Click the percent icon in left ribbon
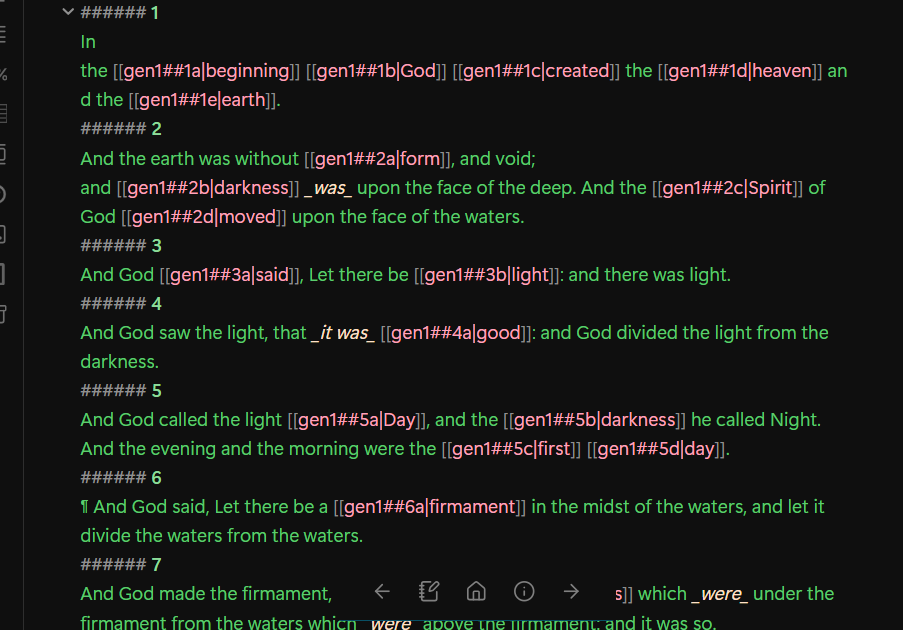Image resolution: width=903 pixels, height=630 pixels. (x=4, y=74)
